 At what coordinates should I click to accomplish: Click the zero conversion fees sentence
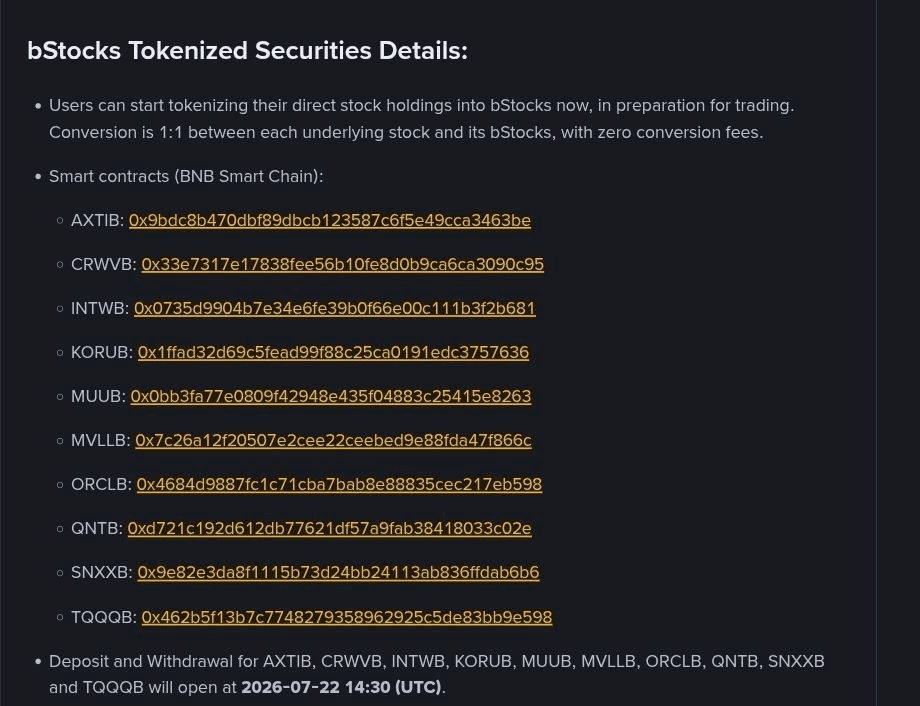click(406, 133)
